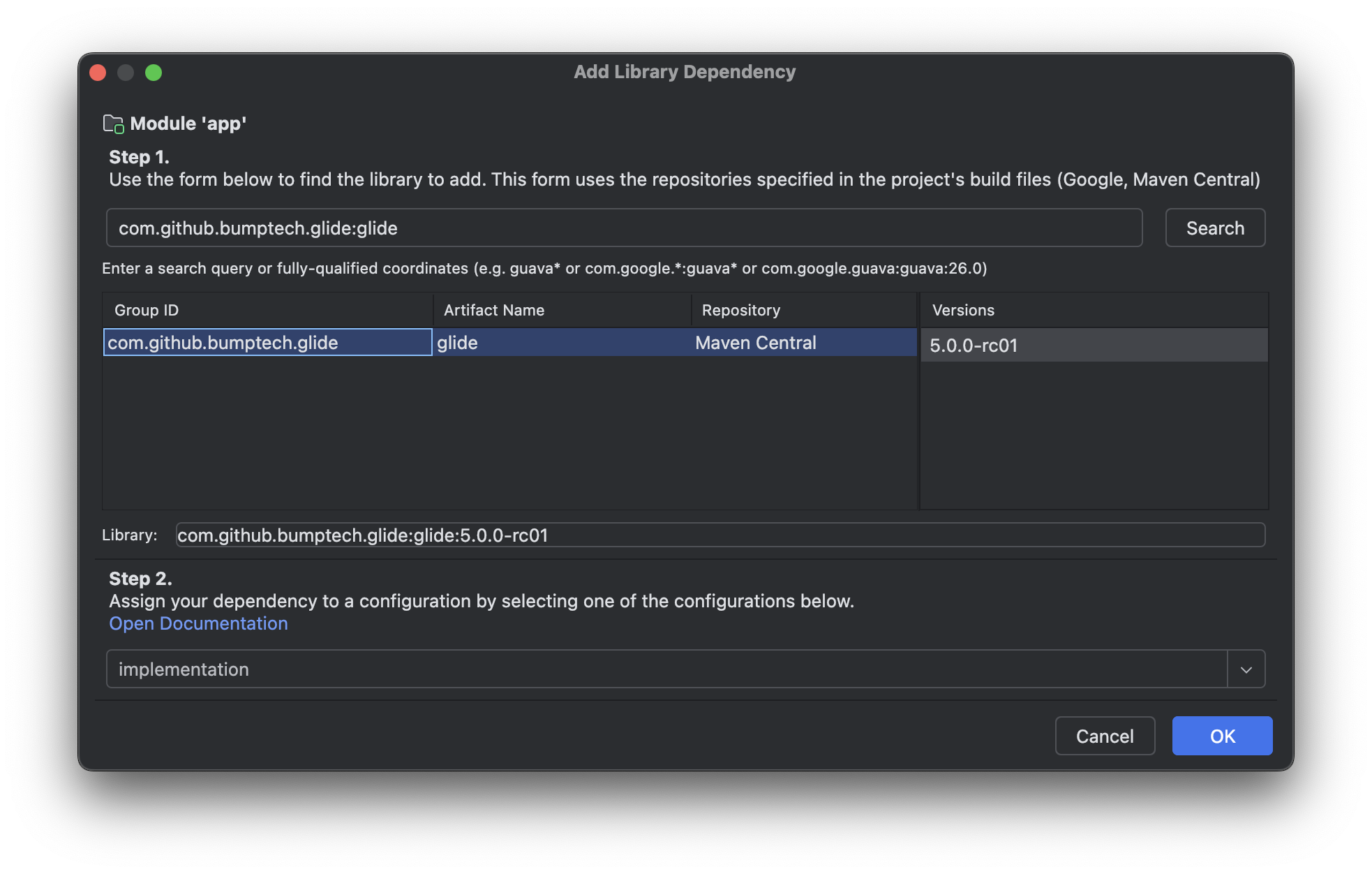
Task: Click the implementation configuration combo box
Action: (666, 669)
